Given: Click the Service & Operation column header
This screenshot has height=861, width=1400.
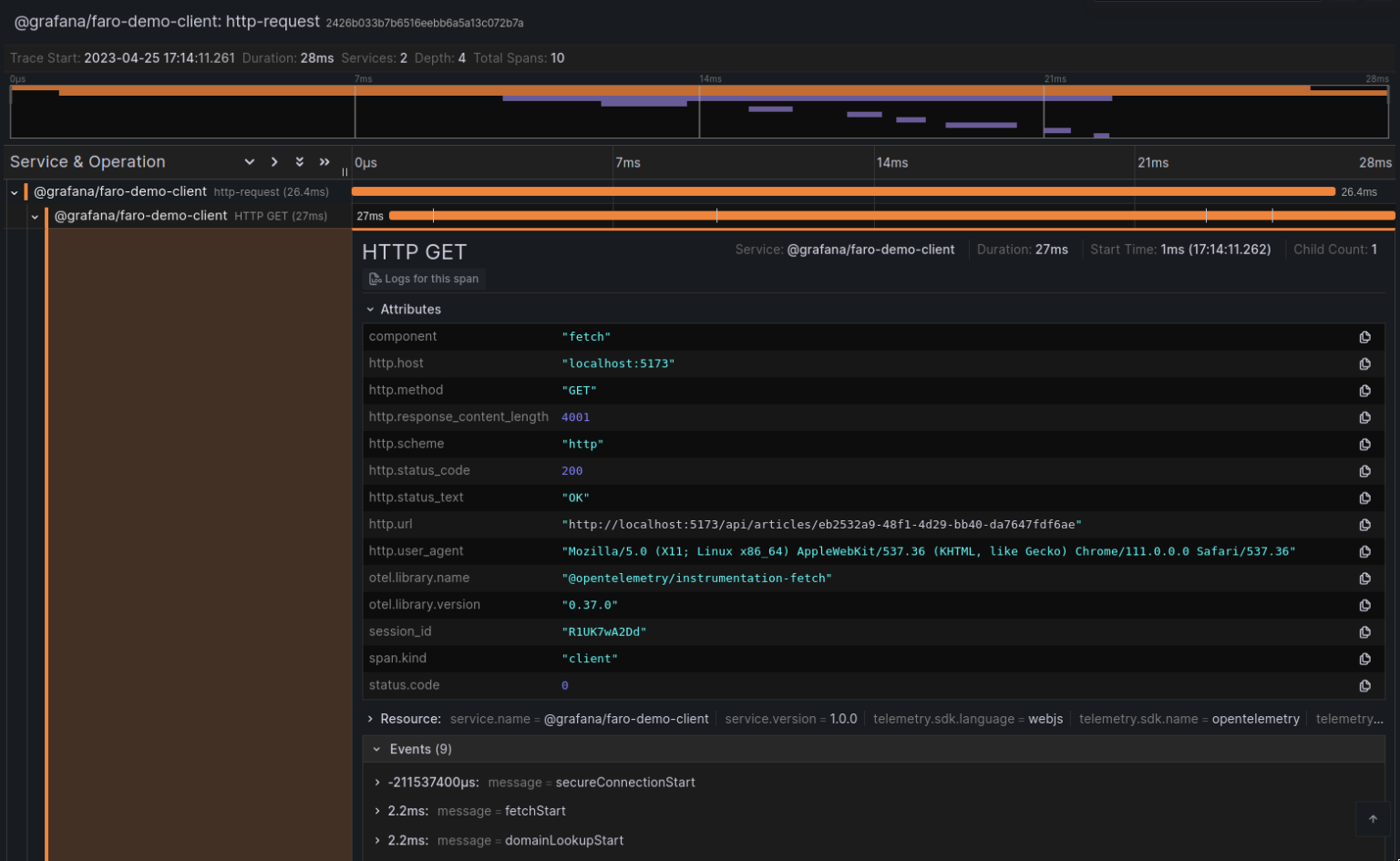Looking at the screenshot, I should 87,161.
